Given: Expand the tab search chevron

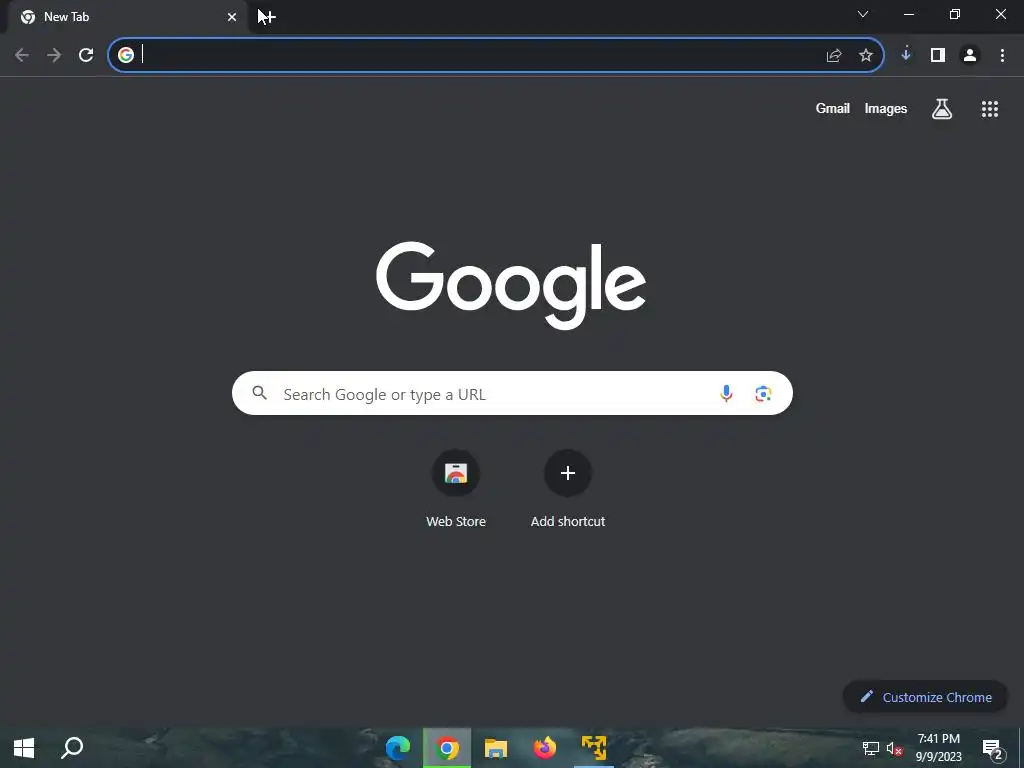Looking at the screenshot, I should [863, 14].
